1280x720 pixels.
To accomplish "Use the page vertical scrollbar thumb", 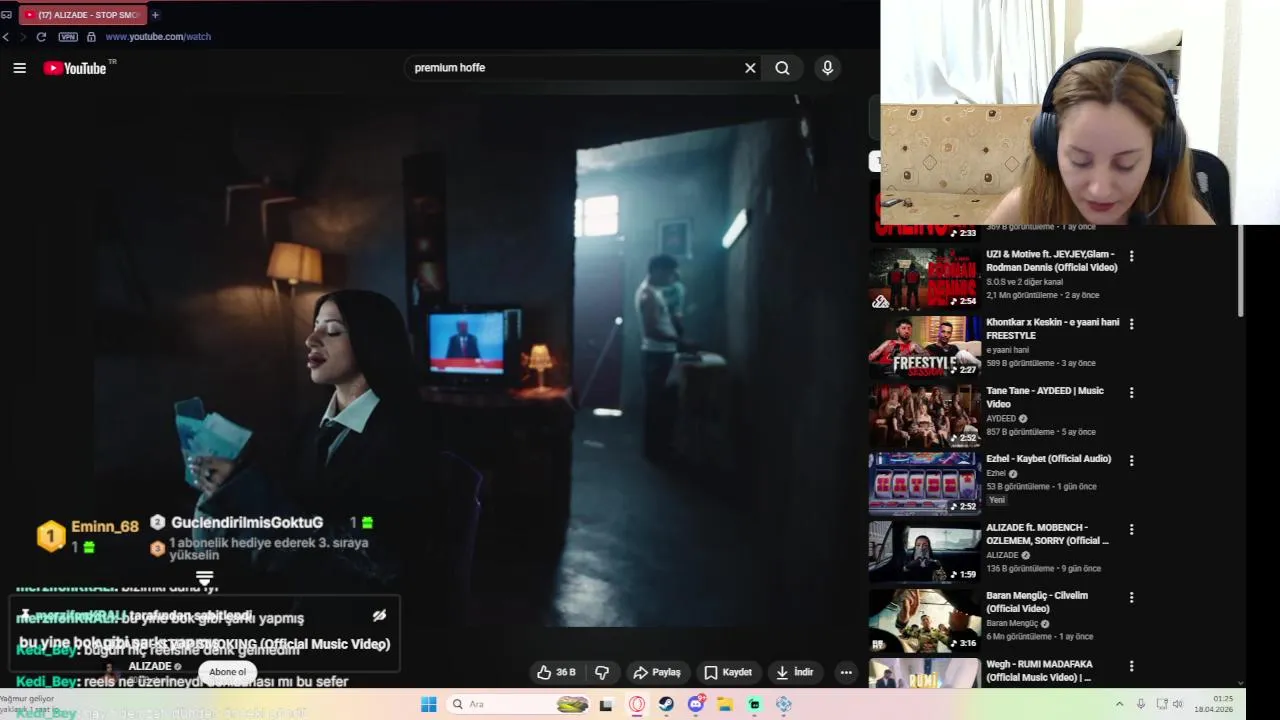I will pyautogui.click(x=1241, y=270).
